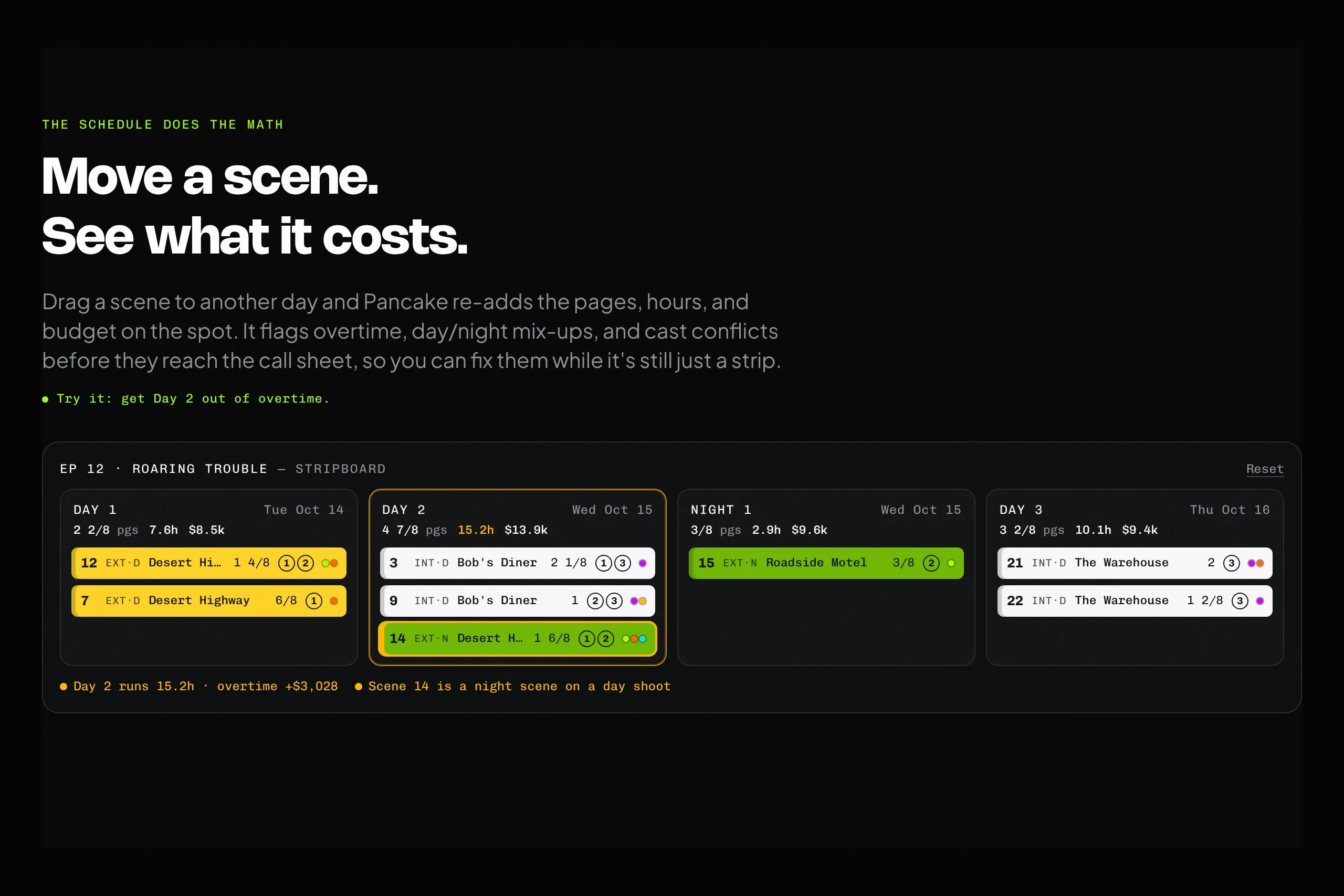Image resolution: width=1344 pixels, height=896 pixels.
Task: Select scene 12 Desert Hi… strip
Action: coord(208,563)
